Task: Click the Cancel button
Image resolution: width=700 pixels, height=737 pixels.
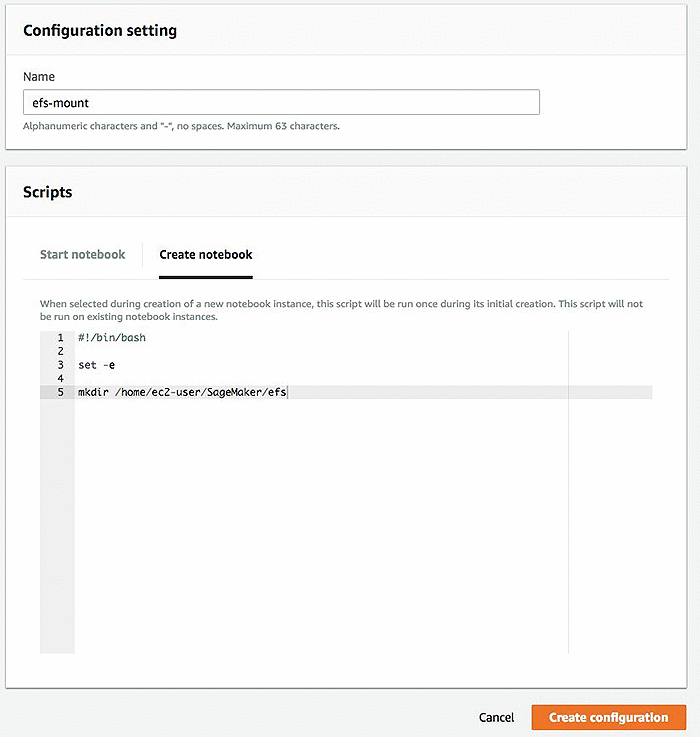Action: 496,717
